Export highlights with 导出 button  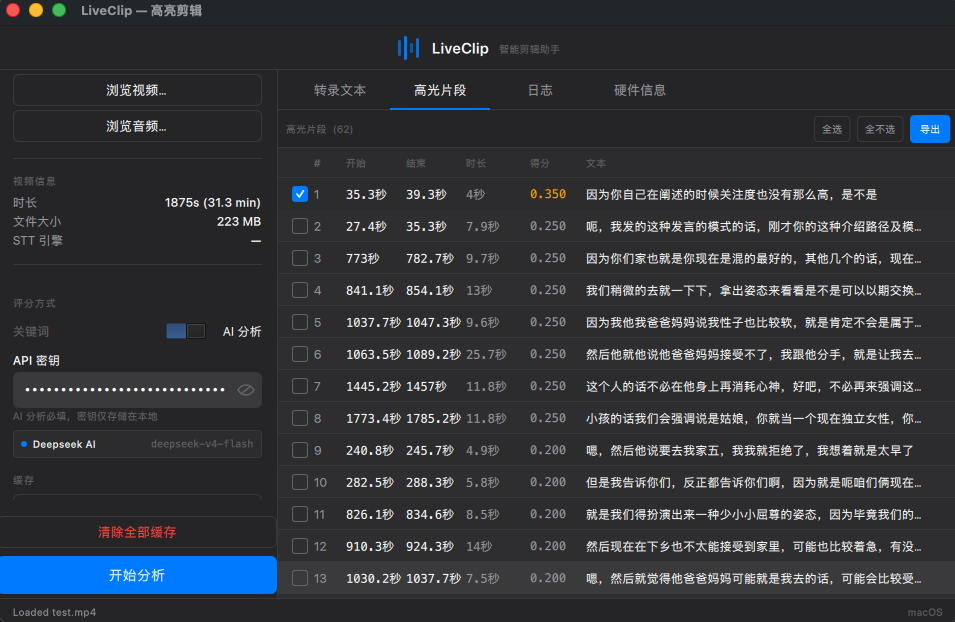(929, 129)
